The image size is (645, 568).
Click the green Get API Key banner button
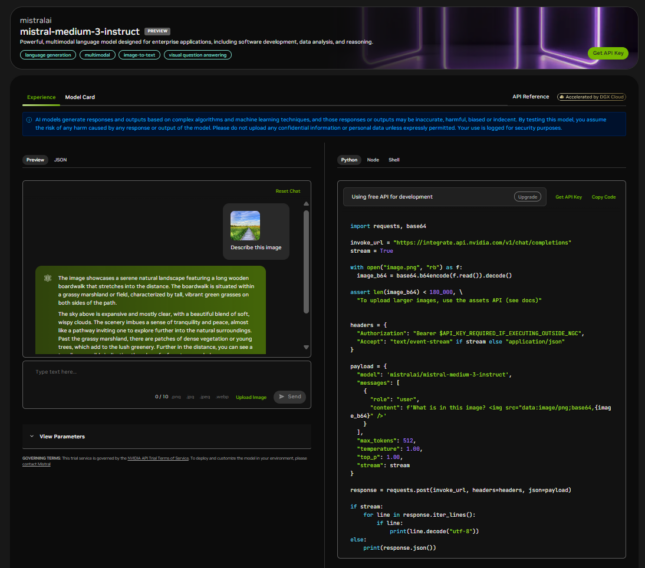[607, 53]
